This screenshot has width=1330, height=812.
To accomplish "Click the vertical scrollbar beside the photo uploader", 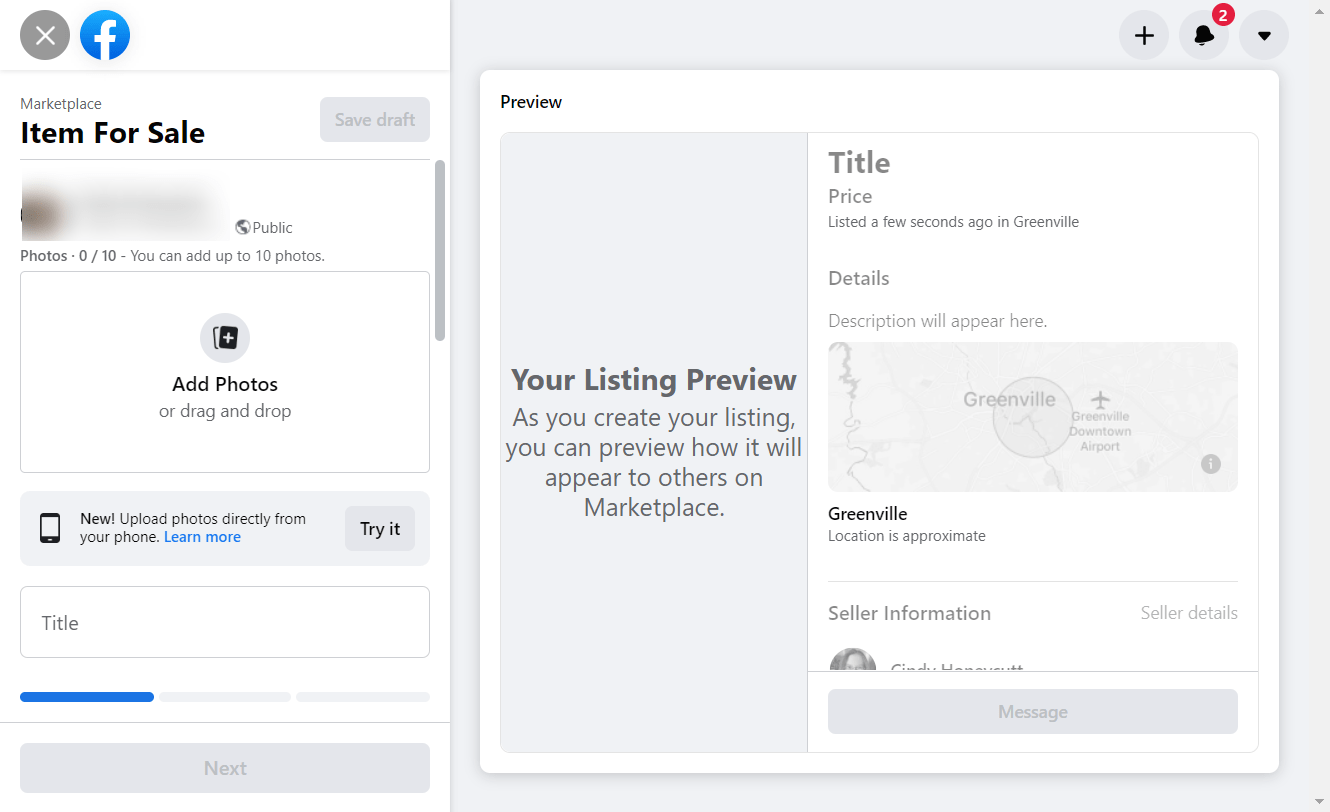I will pos(438,245).
